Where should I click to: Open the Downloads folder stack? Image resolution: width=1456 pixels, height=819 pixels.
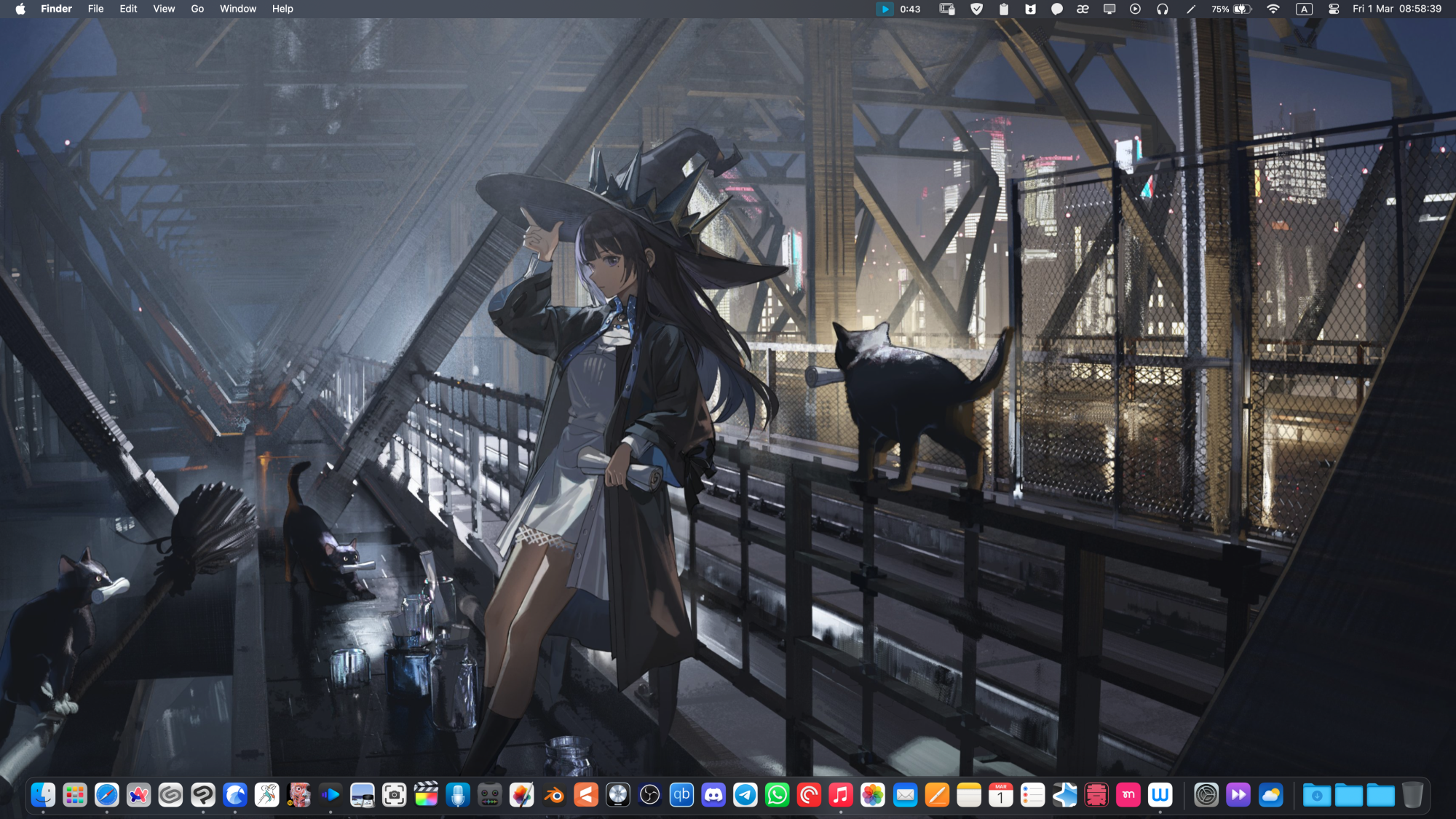click(x=1316, y=795)
